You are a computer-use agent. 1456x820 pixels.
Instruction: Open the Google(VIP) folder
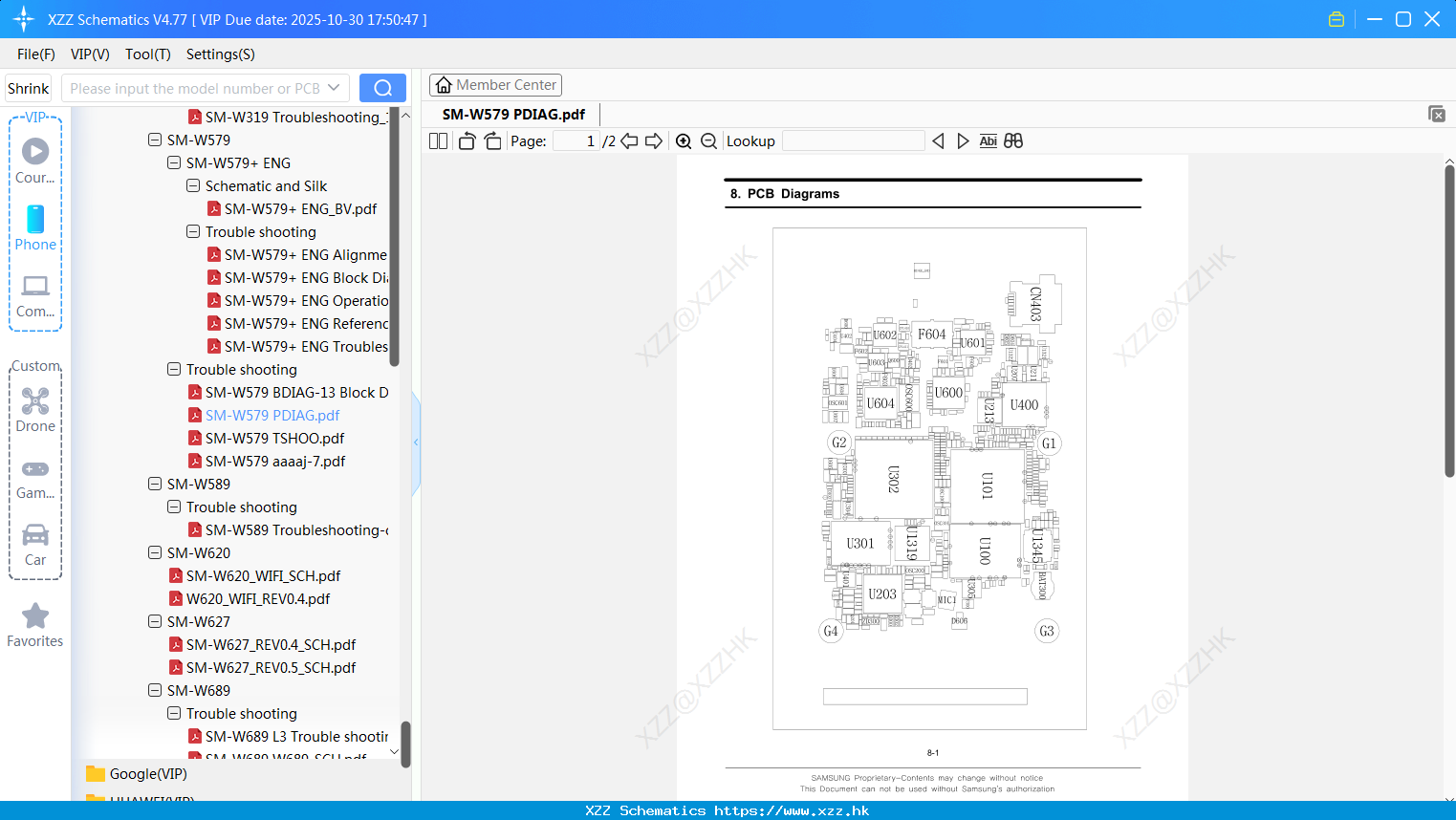tap(137, 774)
